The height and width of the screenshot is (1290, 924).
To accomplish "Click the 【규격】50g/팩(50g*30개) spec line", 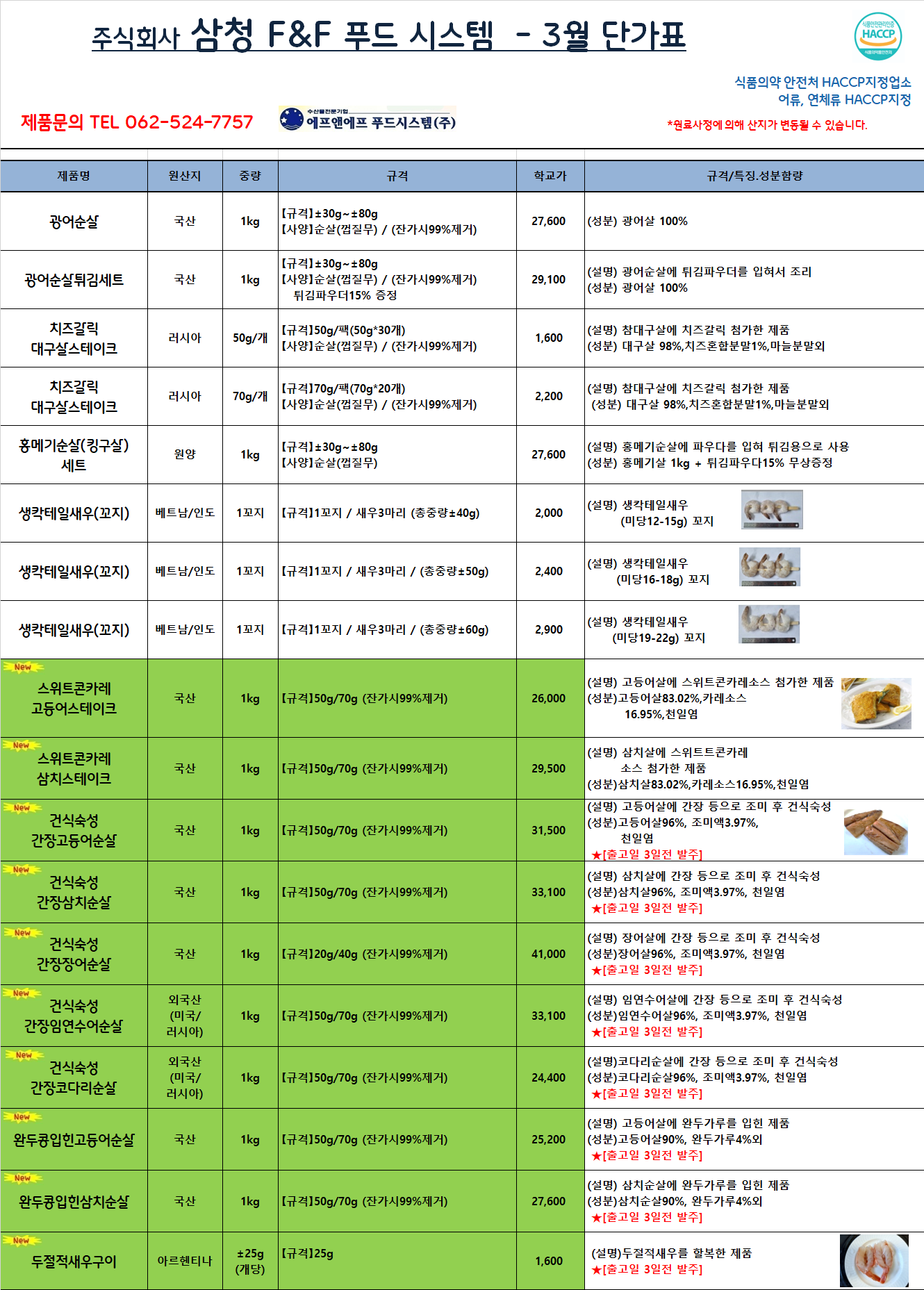I will pyautogui.click(x=343, y=330).
